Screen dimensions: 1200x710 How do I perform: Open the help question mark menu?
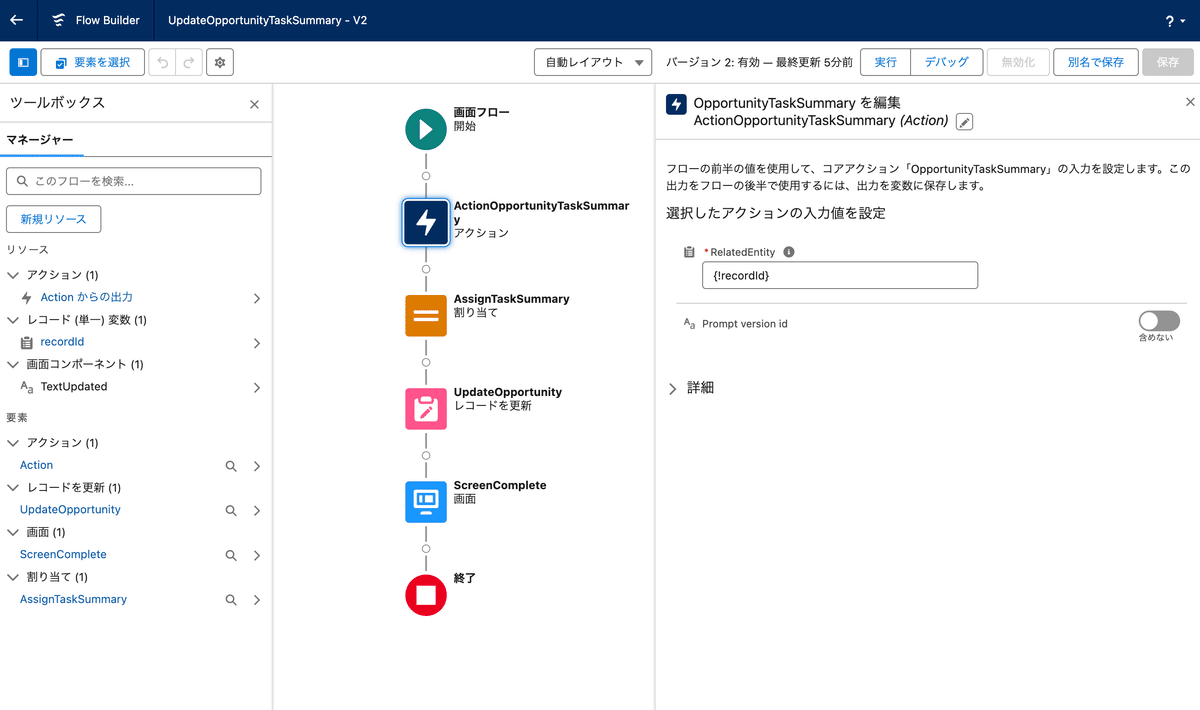(x=1174, y=21)
